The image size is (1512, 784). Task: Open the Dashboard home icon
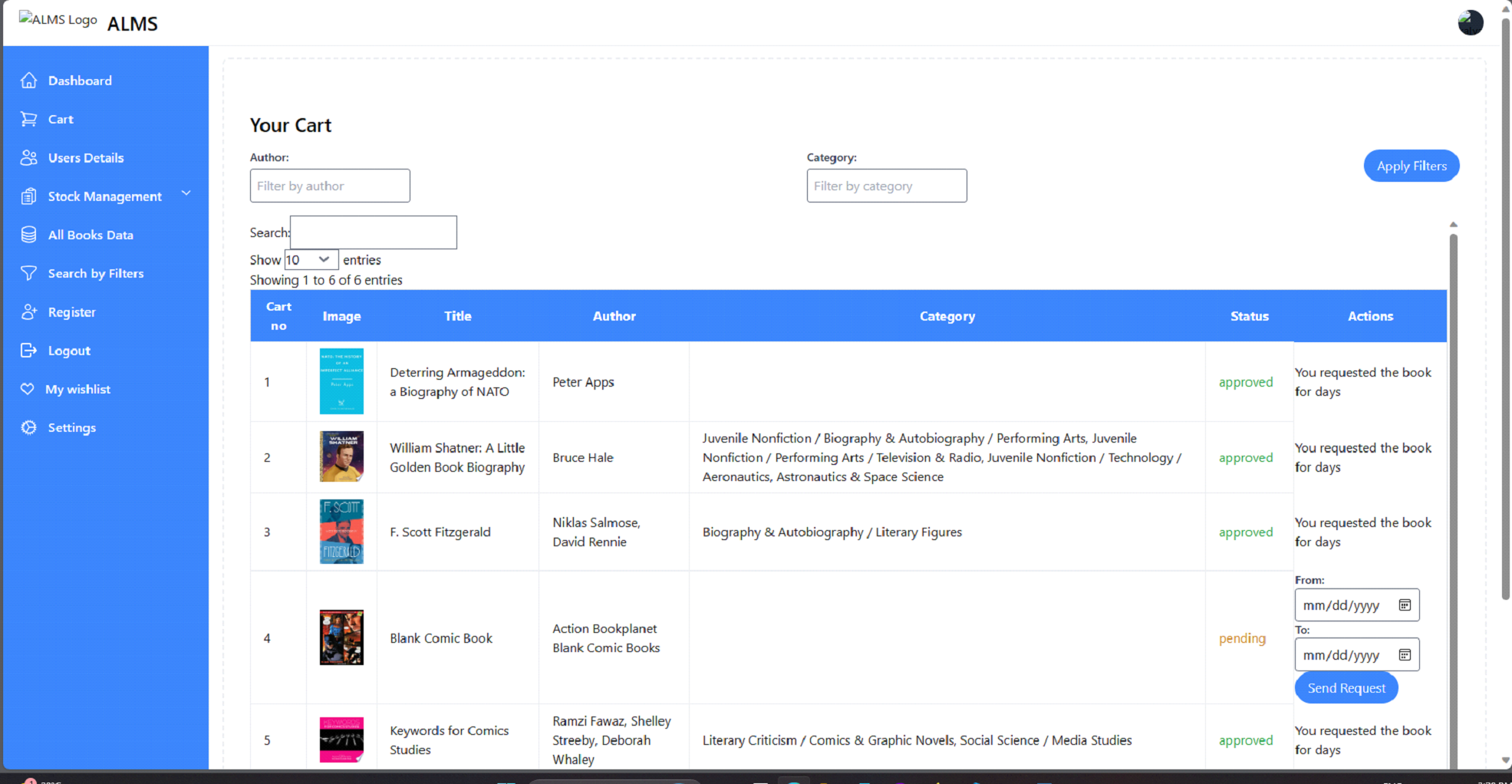29,80
